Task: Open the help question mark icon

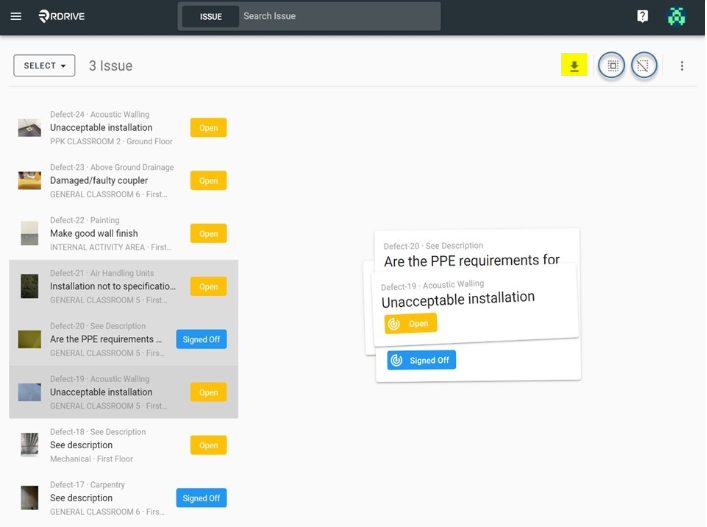Action: [x=642, y=16]
